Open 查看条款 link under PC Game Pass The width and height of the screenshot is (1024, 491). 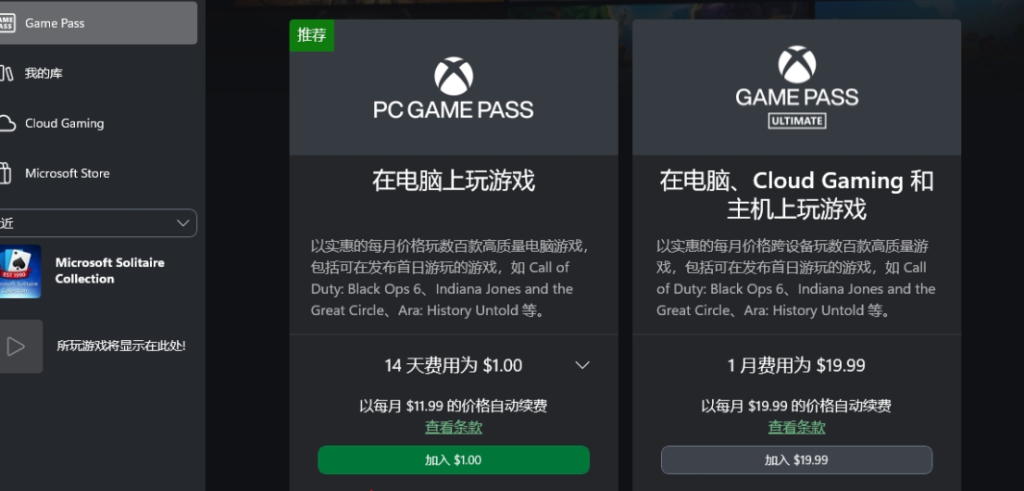click(453, 428)
